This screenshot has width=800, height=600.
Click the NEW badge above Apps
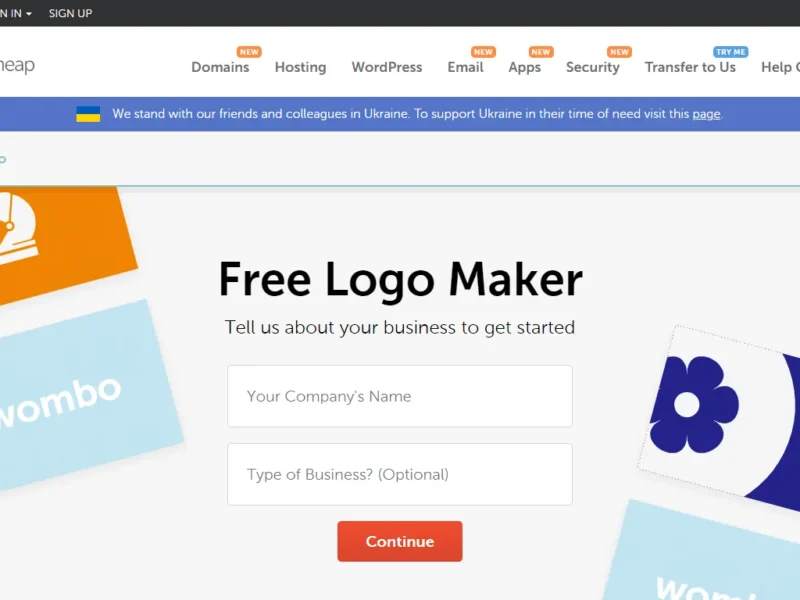point(541,52)
